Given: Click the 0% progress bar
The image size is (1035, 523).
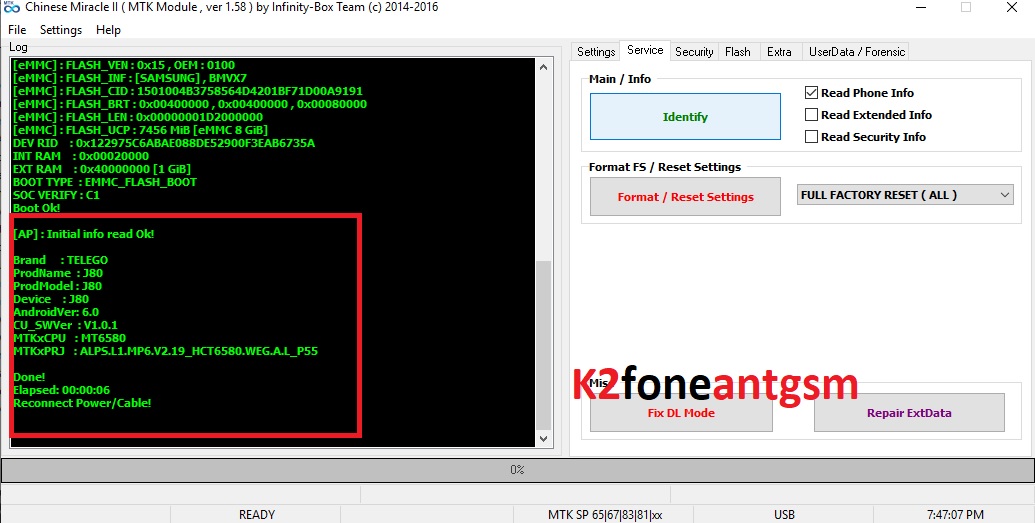Looking at the screenshot, I should (x=518, y=470).
